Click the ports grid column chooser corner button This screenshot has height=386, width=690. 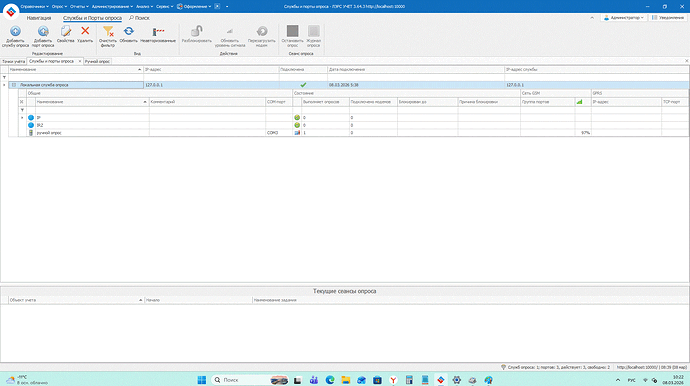22,102
